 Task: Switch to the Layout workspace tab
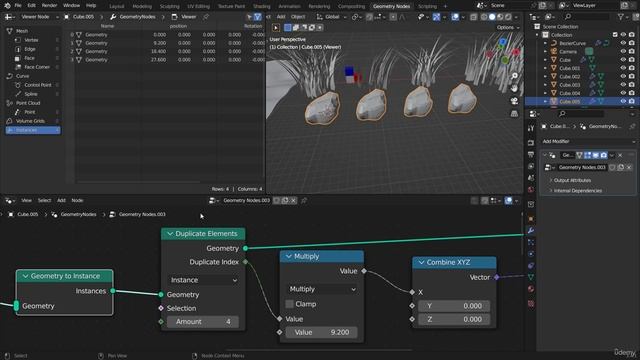coord(117,6)
